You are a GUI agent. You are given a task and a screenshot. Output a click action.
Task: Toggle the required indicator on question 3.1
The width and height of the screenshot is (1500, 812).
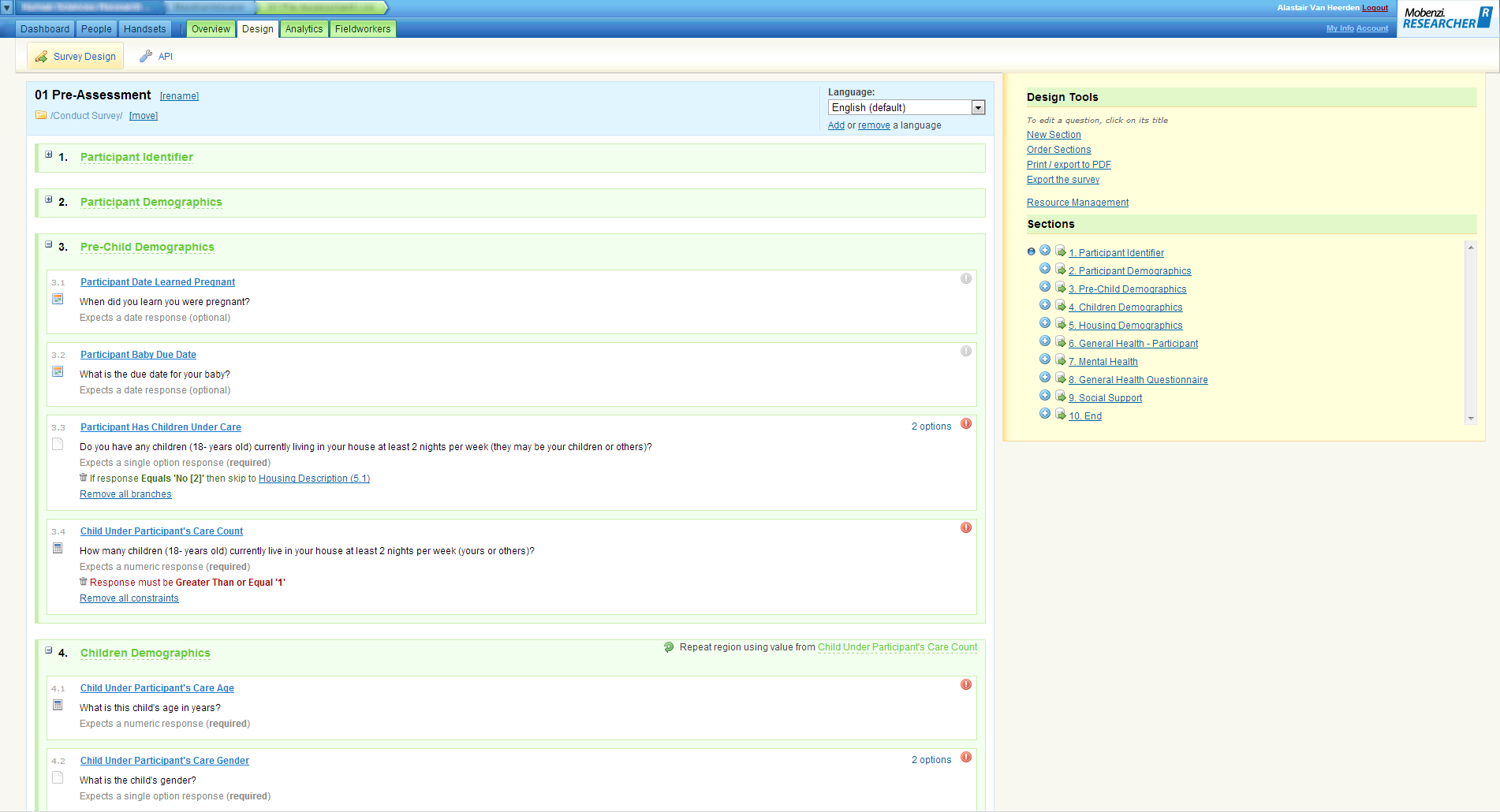pyautogui.click(x=965, y=278)
